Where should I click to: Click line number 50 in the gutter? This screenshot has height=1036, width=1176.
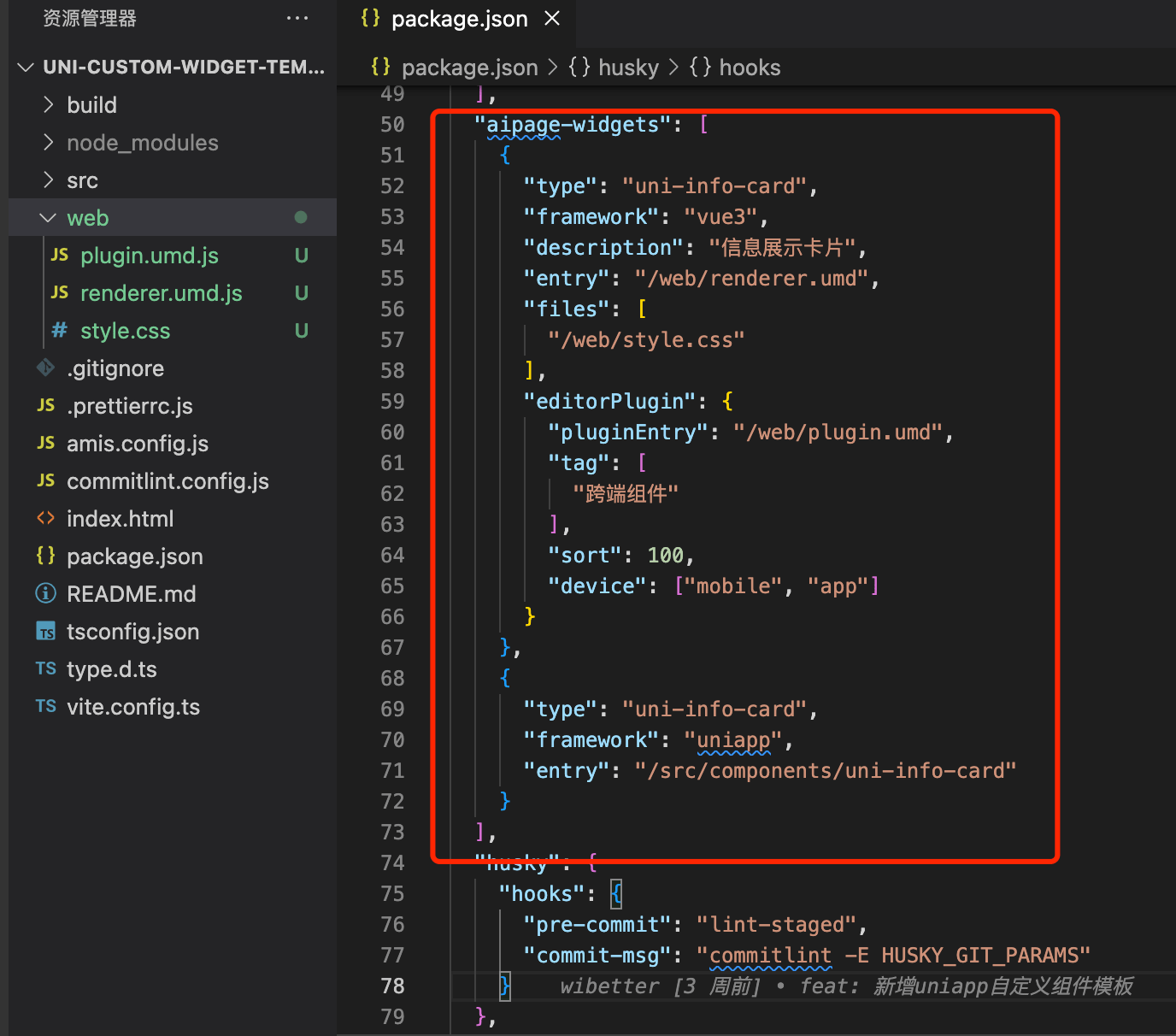(392, 125)
